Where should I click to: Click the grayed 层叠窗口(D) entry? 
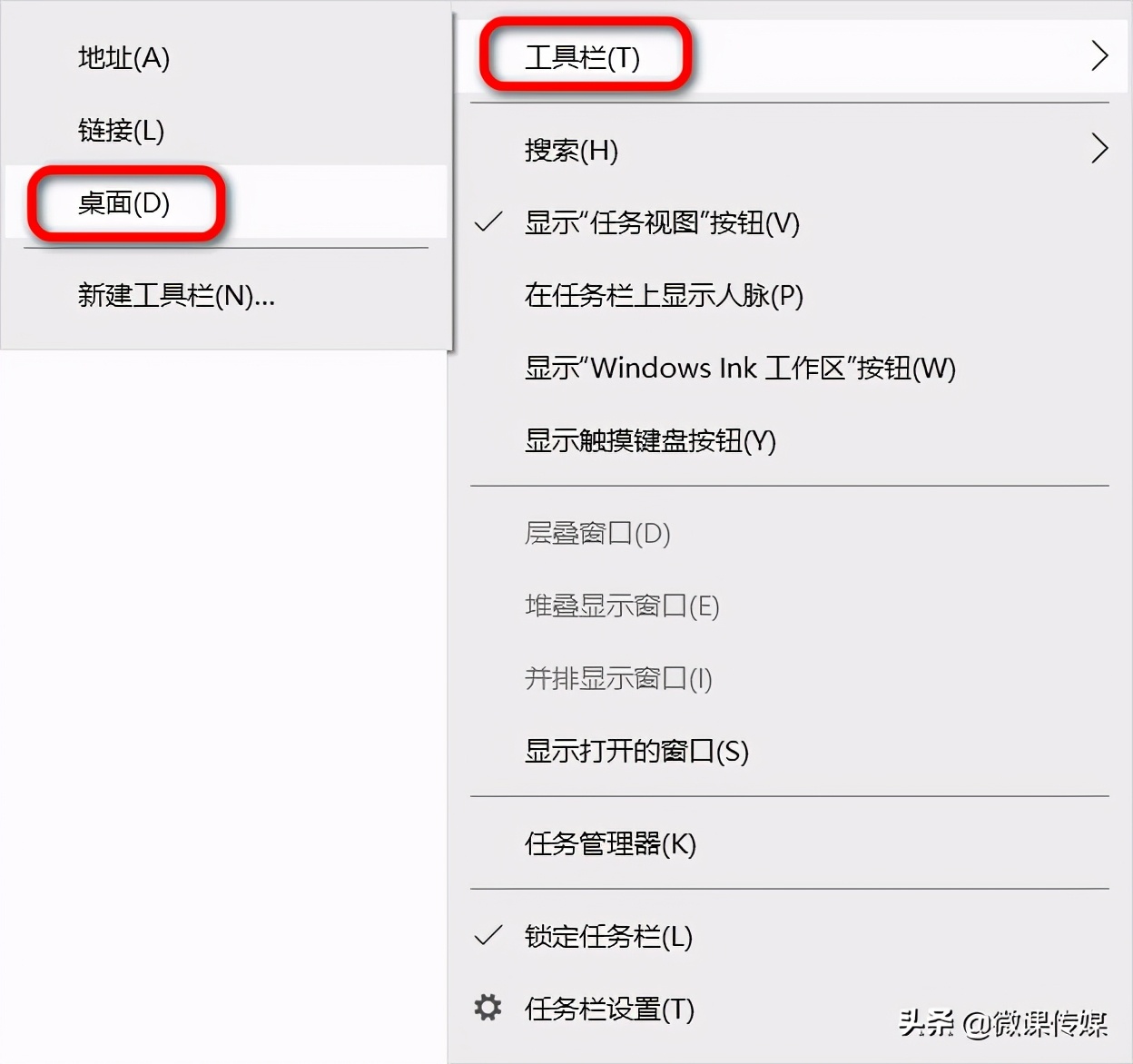click(596, 534)
